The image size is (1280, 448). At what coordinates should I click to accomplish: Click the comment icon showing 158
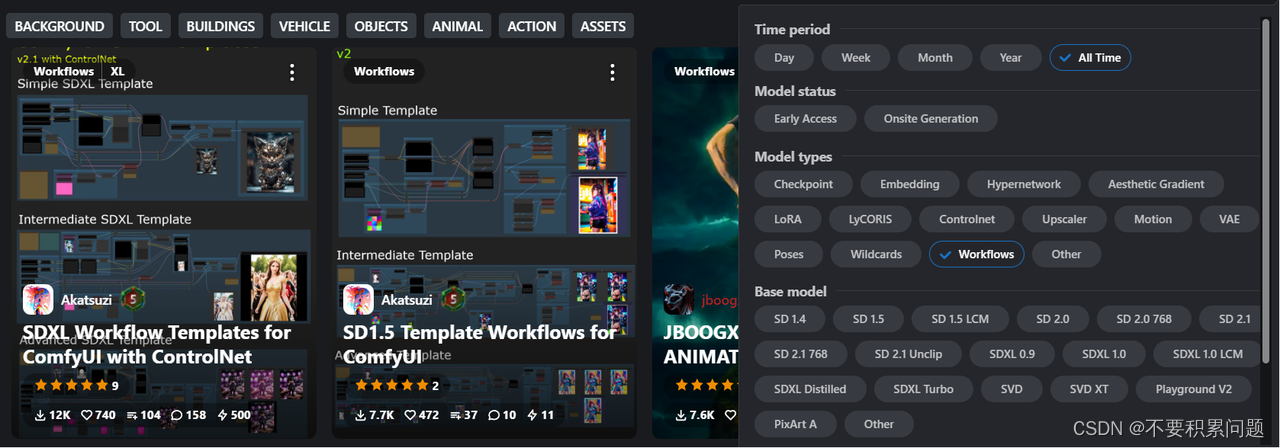(x=177, y=415)
